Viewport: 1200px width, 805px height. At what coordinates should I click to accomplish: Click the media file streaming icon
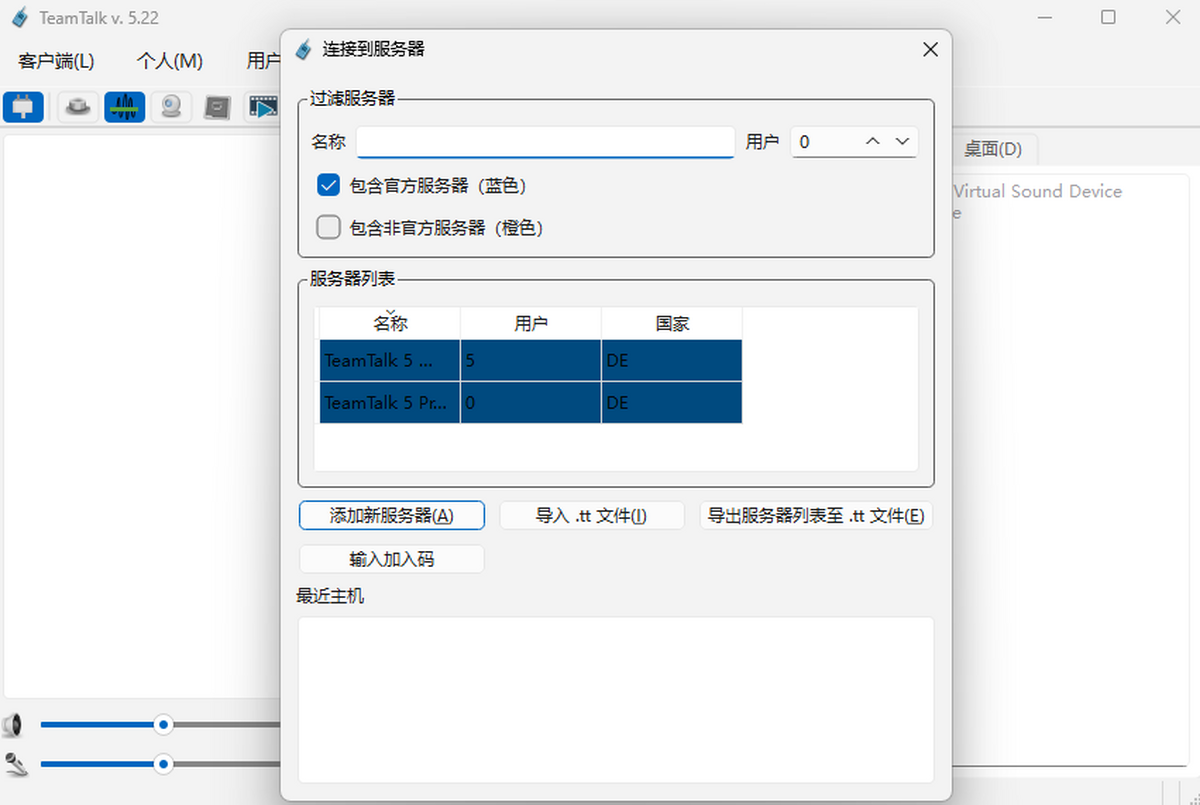(263, 106)
